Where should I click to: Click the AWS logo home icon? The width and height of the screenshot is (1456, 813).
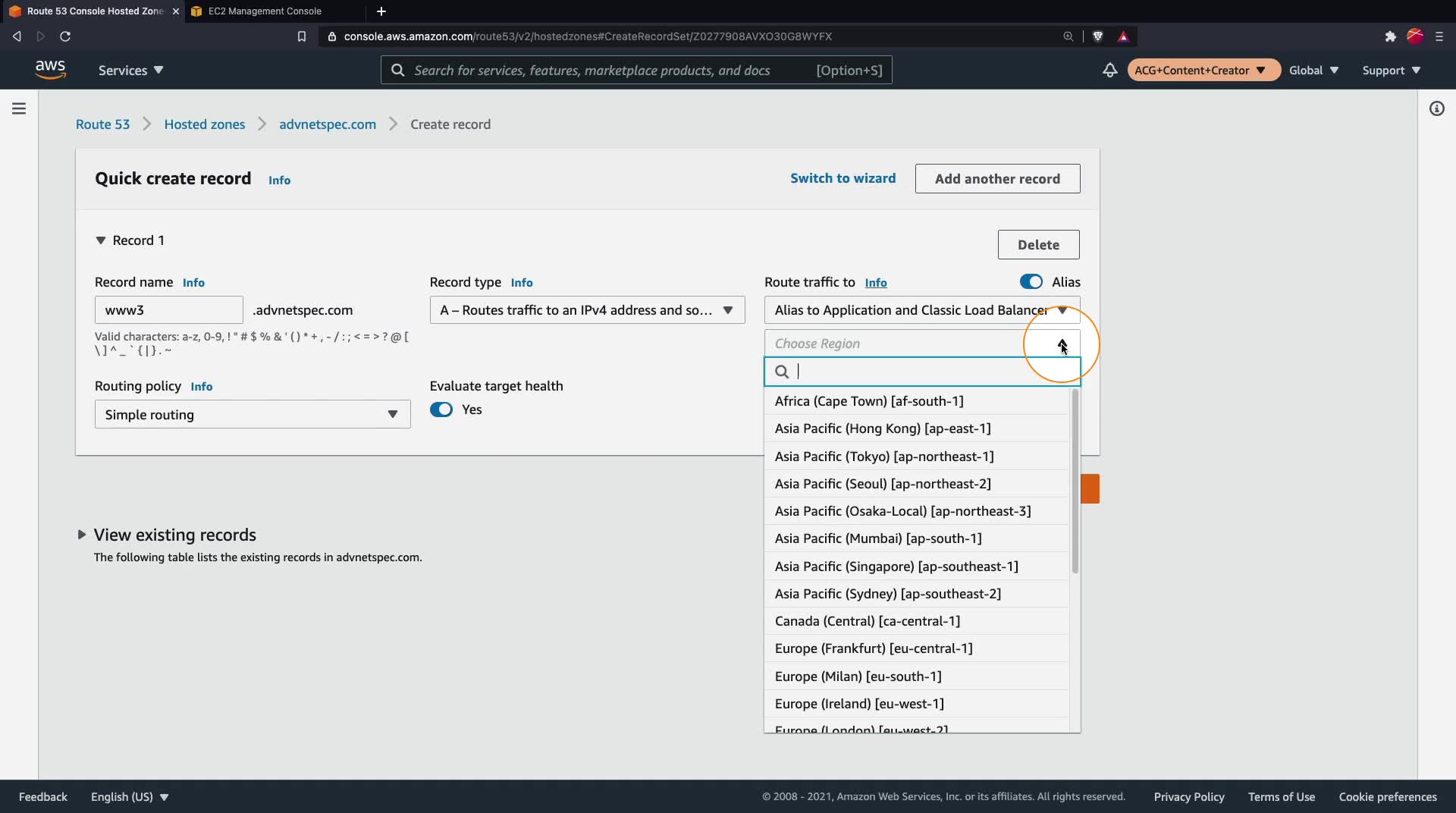[50, 69]
